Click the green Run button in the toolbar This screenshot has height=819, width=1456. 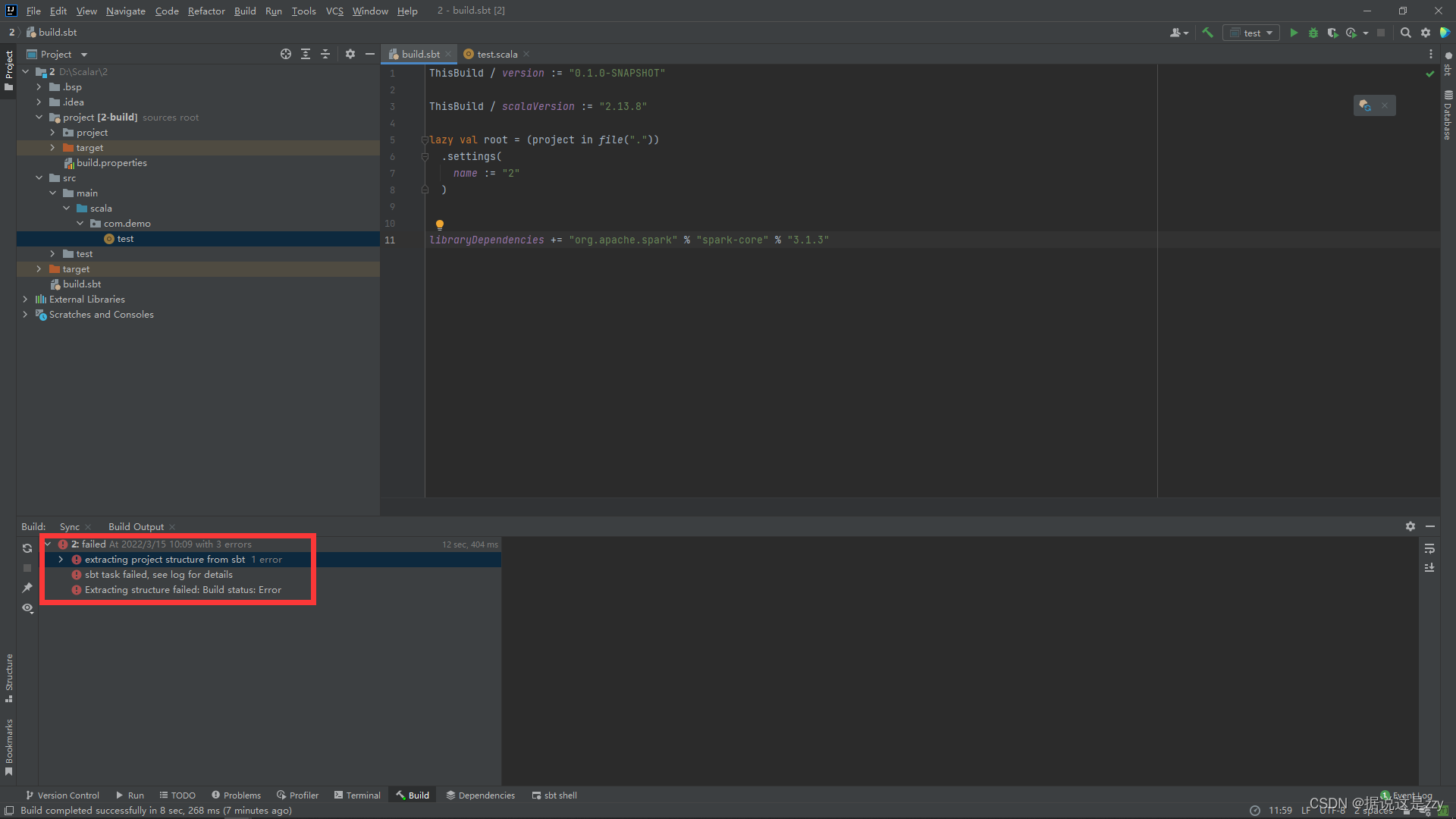coord(1294,33)
